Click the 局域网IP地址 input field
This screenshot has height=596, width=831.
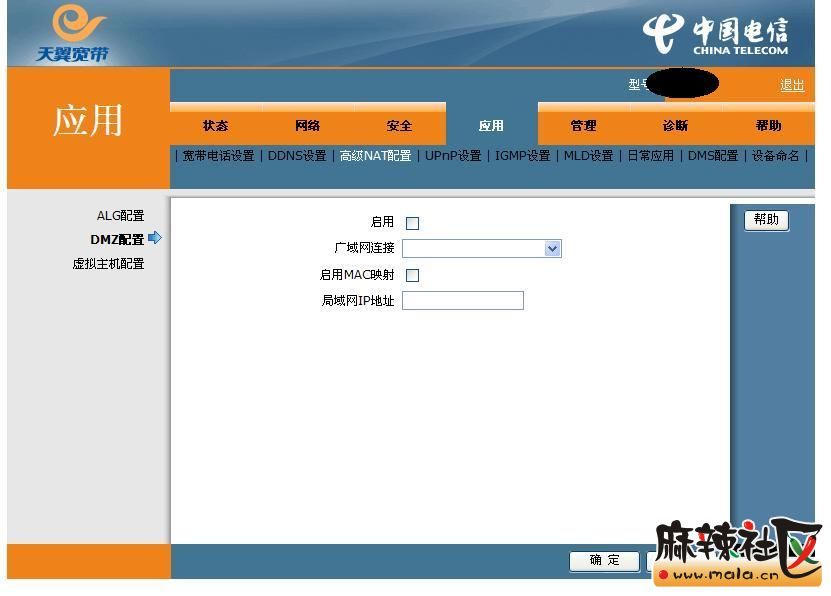tap(462, 300)
